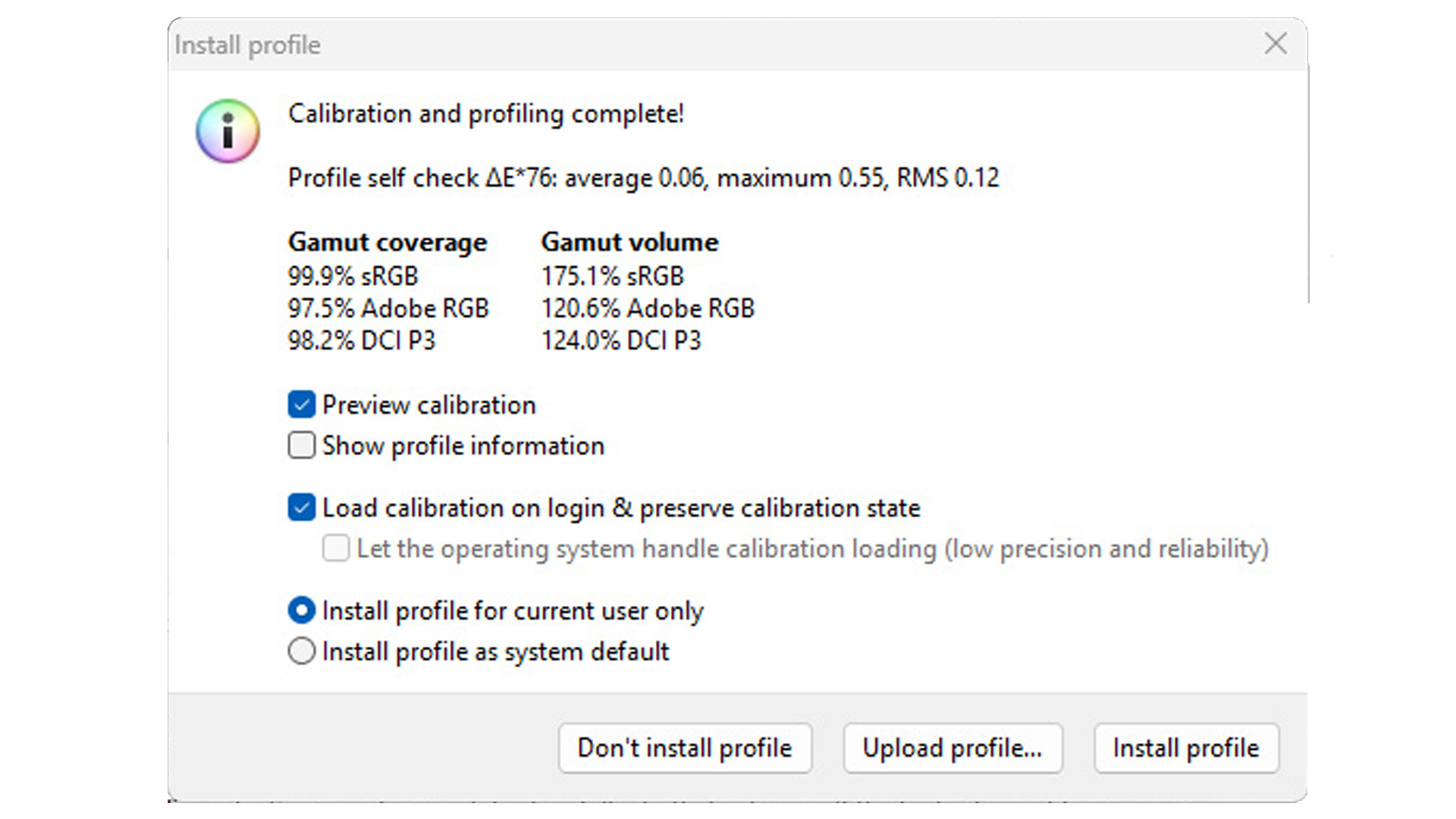Click the 175.1% sRGB volume value

click(613, 276)
